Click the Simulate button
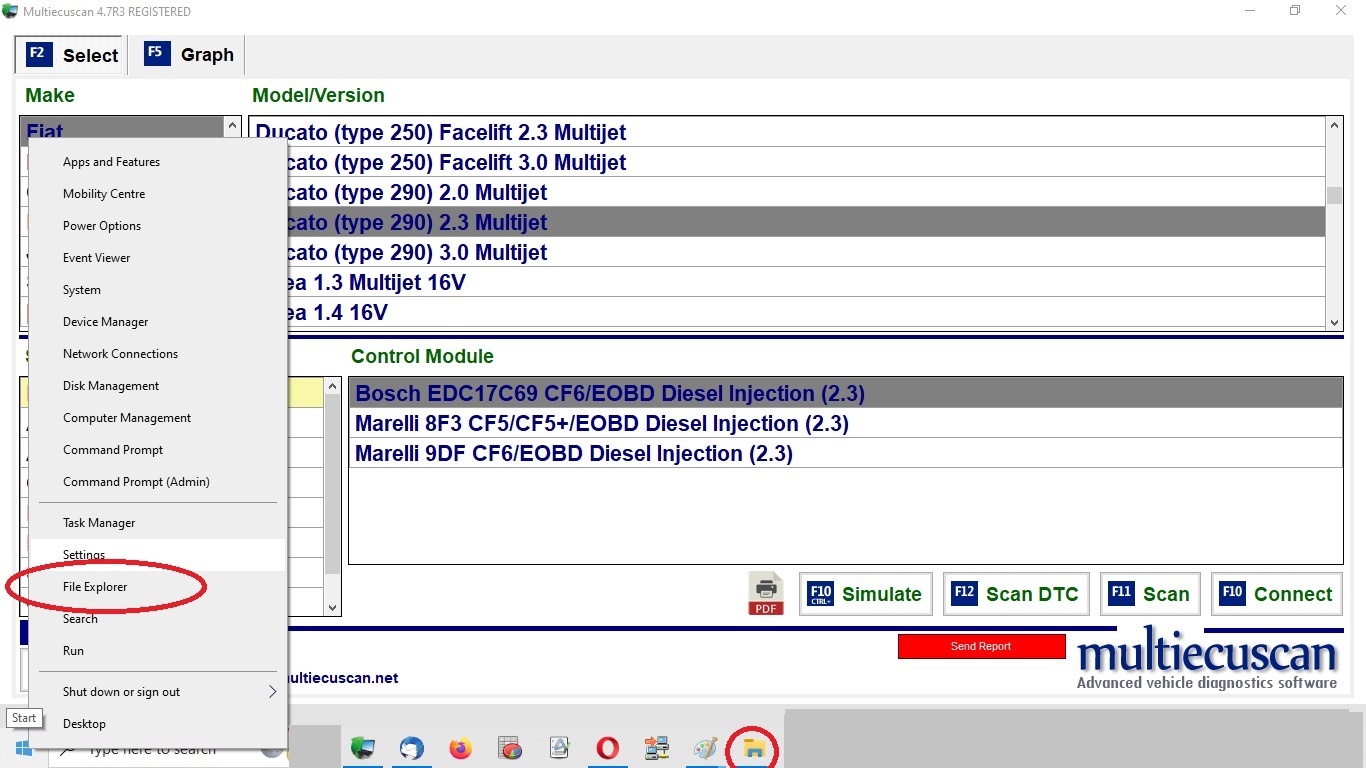Screen dimensions: 1366x768 [x=866, y=594]
